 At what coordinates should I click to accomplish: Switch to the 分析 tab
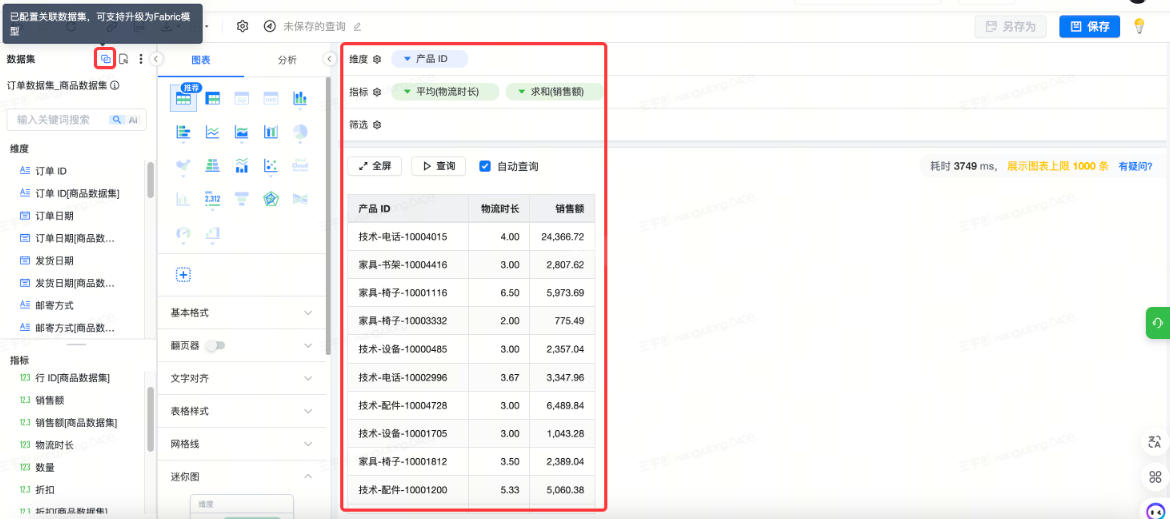(287, 60)
